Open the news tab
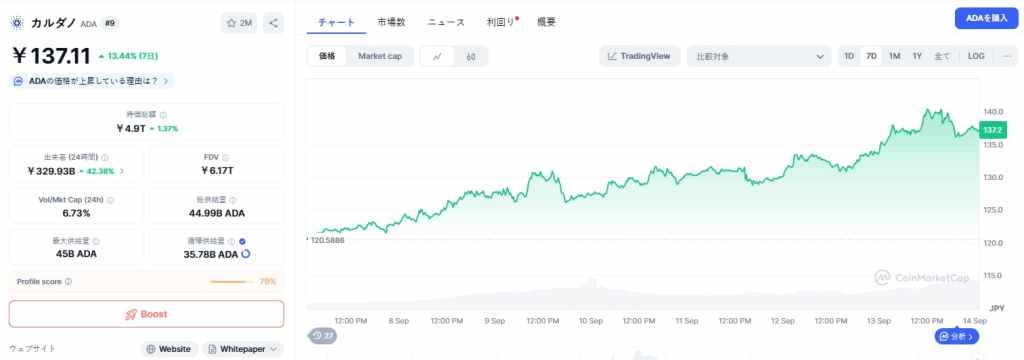 [446, 22]
